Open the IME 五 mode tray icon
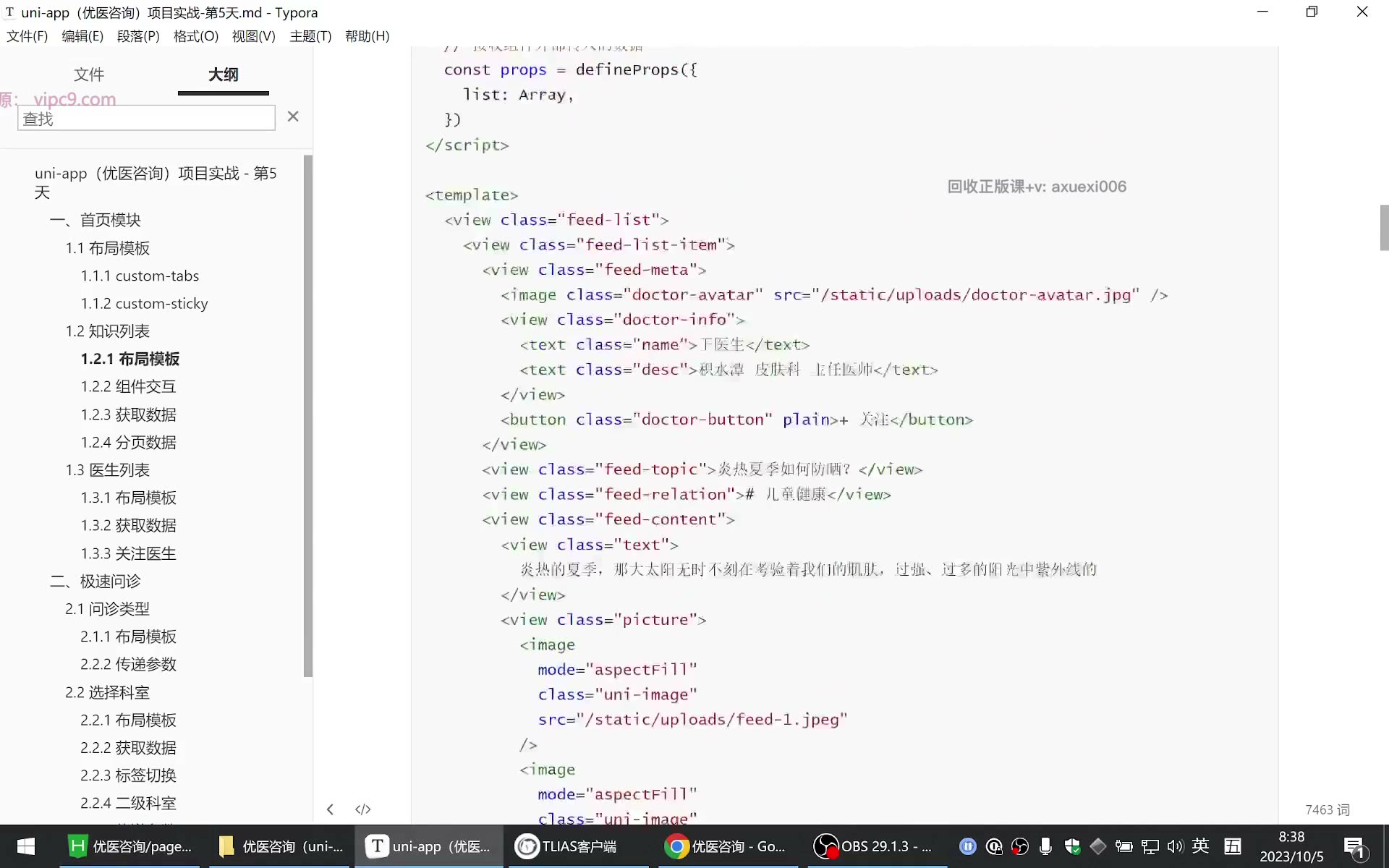This screenshot has height=868, width=1389. click(1233, 846)
